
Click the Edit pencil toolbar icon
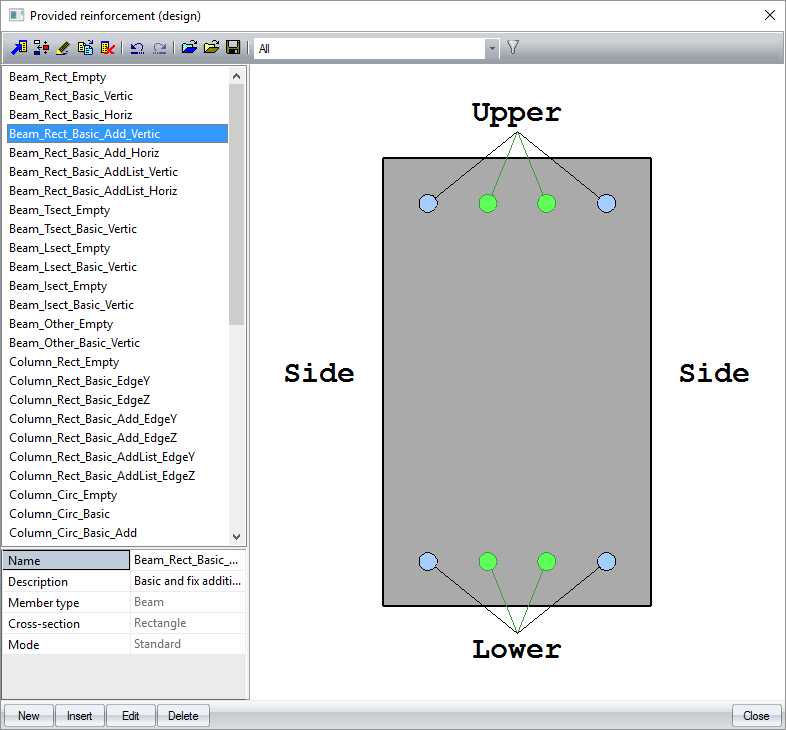point(63,48)
